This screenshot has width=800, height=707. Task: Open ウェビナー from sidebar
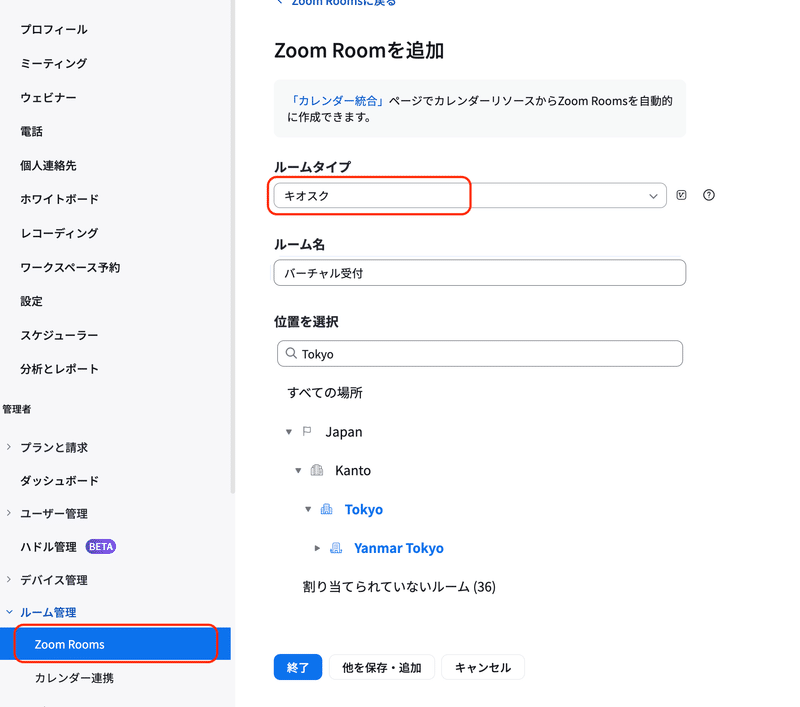coord(48,97)
